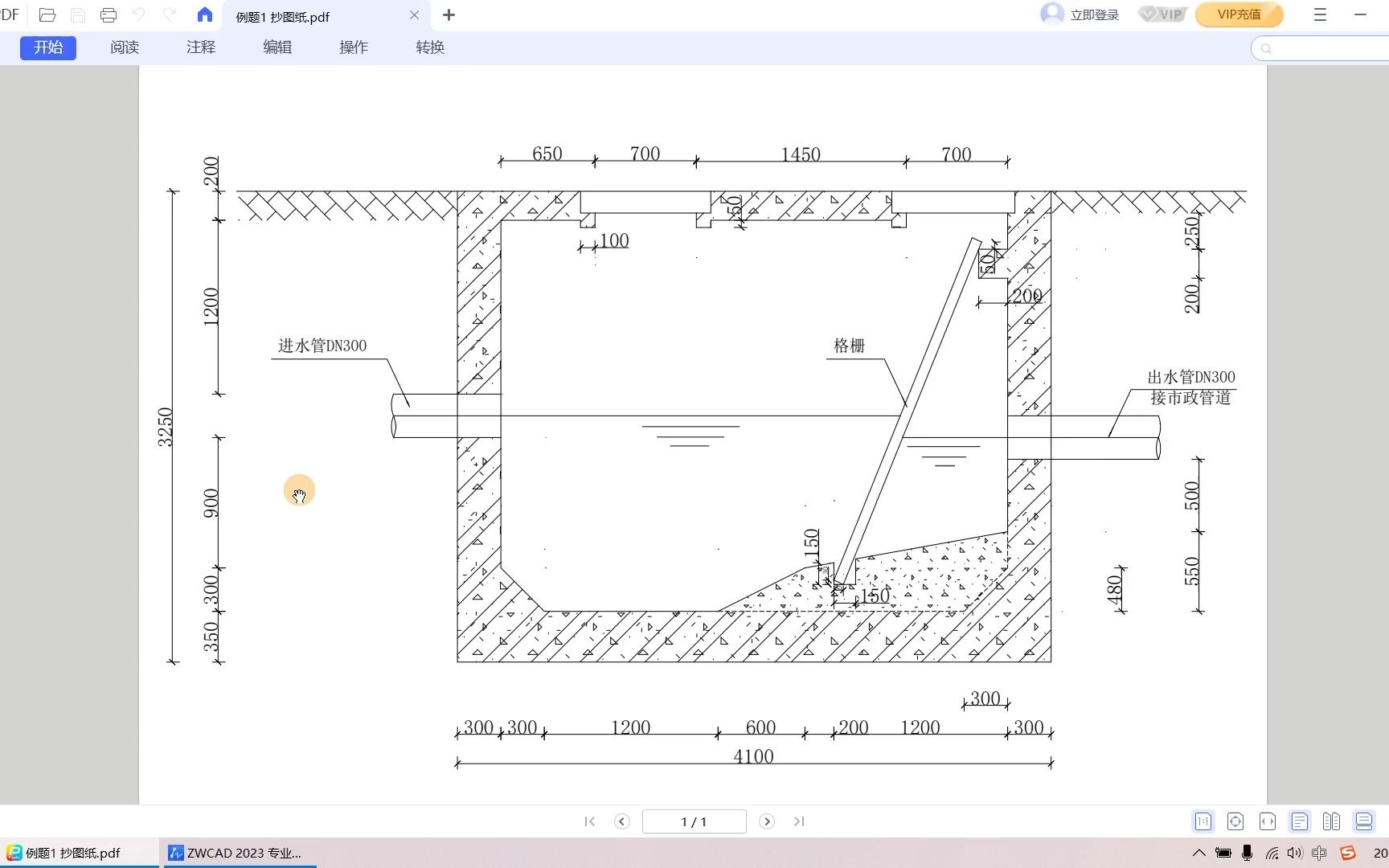Click the page number field showing 1/1

point(694,821)
